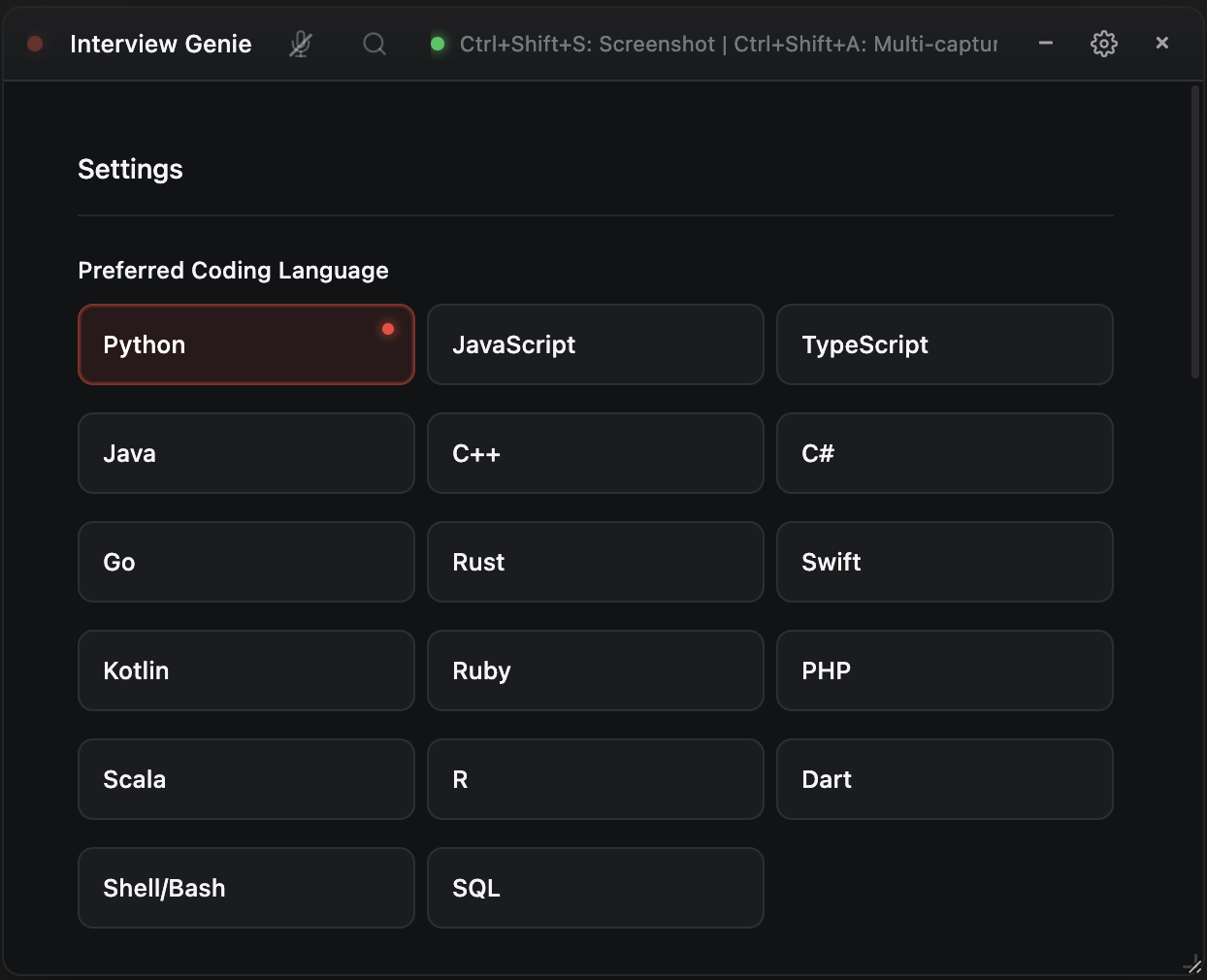The image size is (1207, 980).
Task: Choose C# as coding language
Action: point(945,453)
